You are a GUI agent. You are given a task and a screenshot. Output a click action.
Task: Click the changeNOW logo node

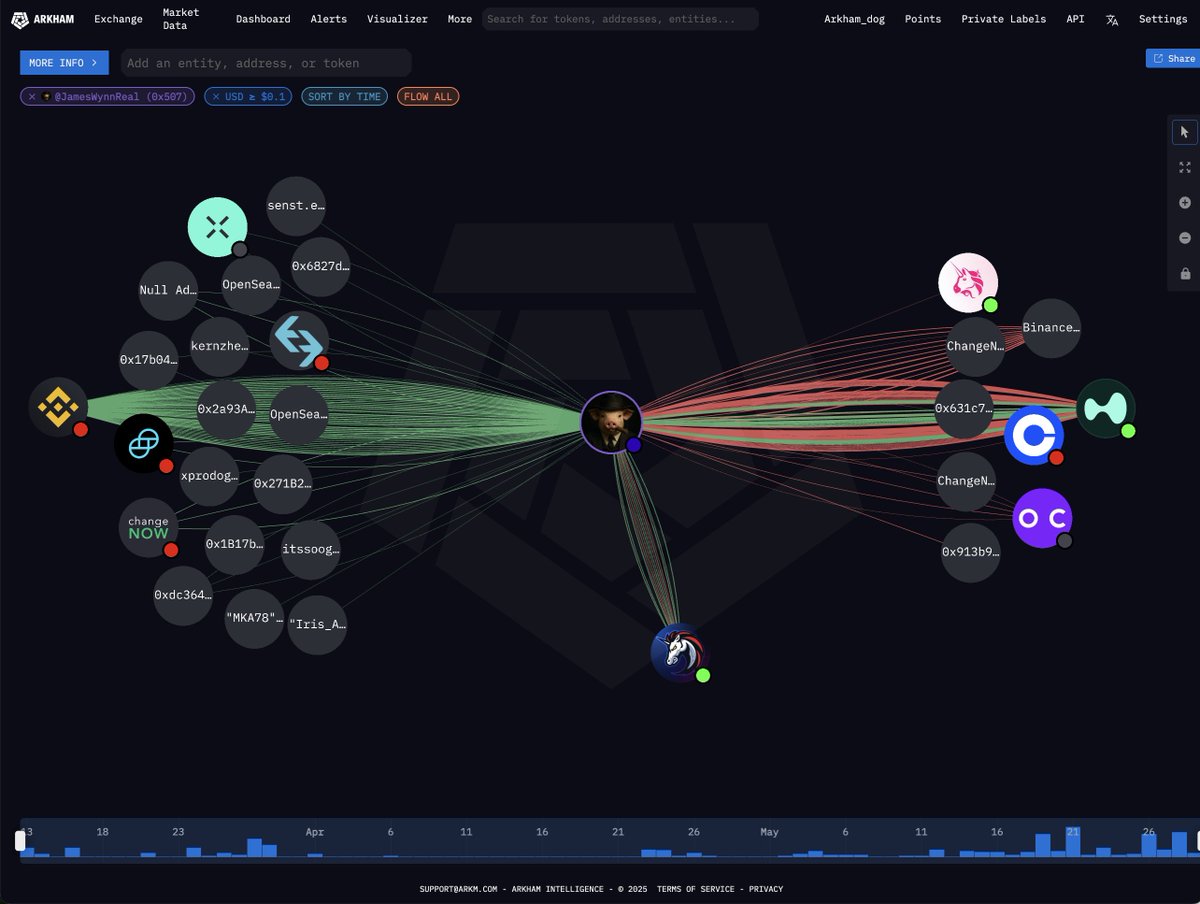point(148,527)
